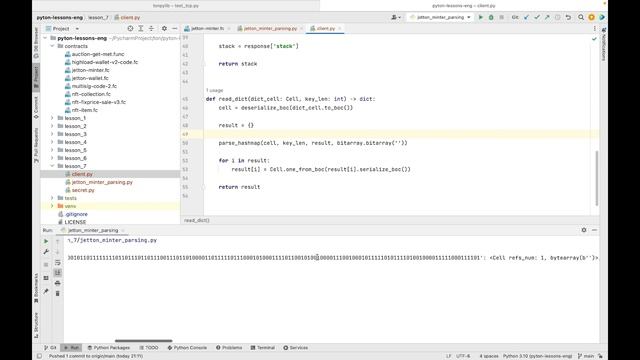
Task: Click the Git update project checkmark
Action: tap(527, 17)
